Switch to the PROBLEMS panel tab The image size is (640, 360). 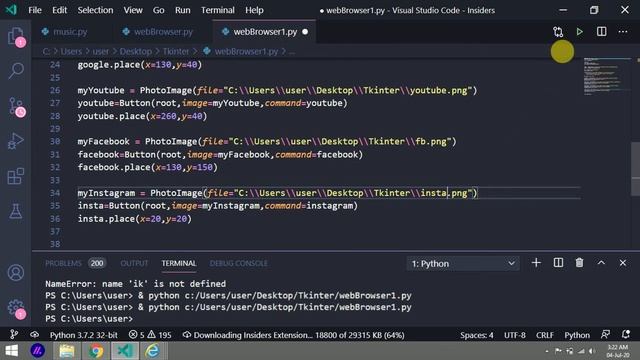(63, 263)
